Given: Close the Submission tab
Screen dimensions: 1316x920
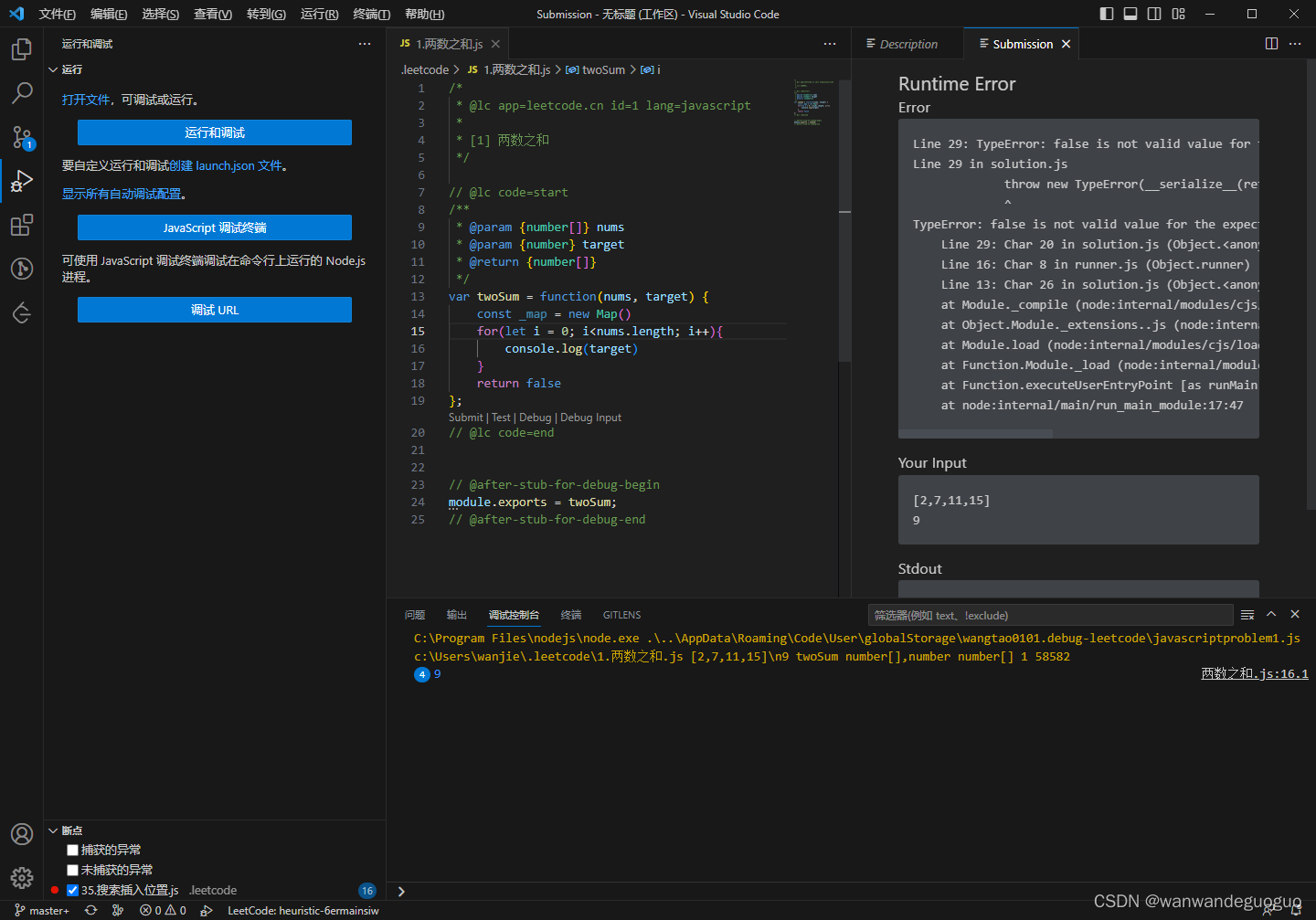Looking at the screenshot, I should [1066, 44].
